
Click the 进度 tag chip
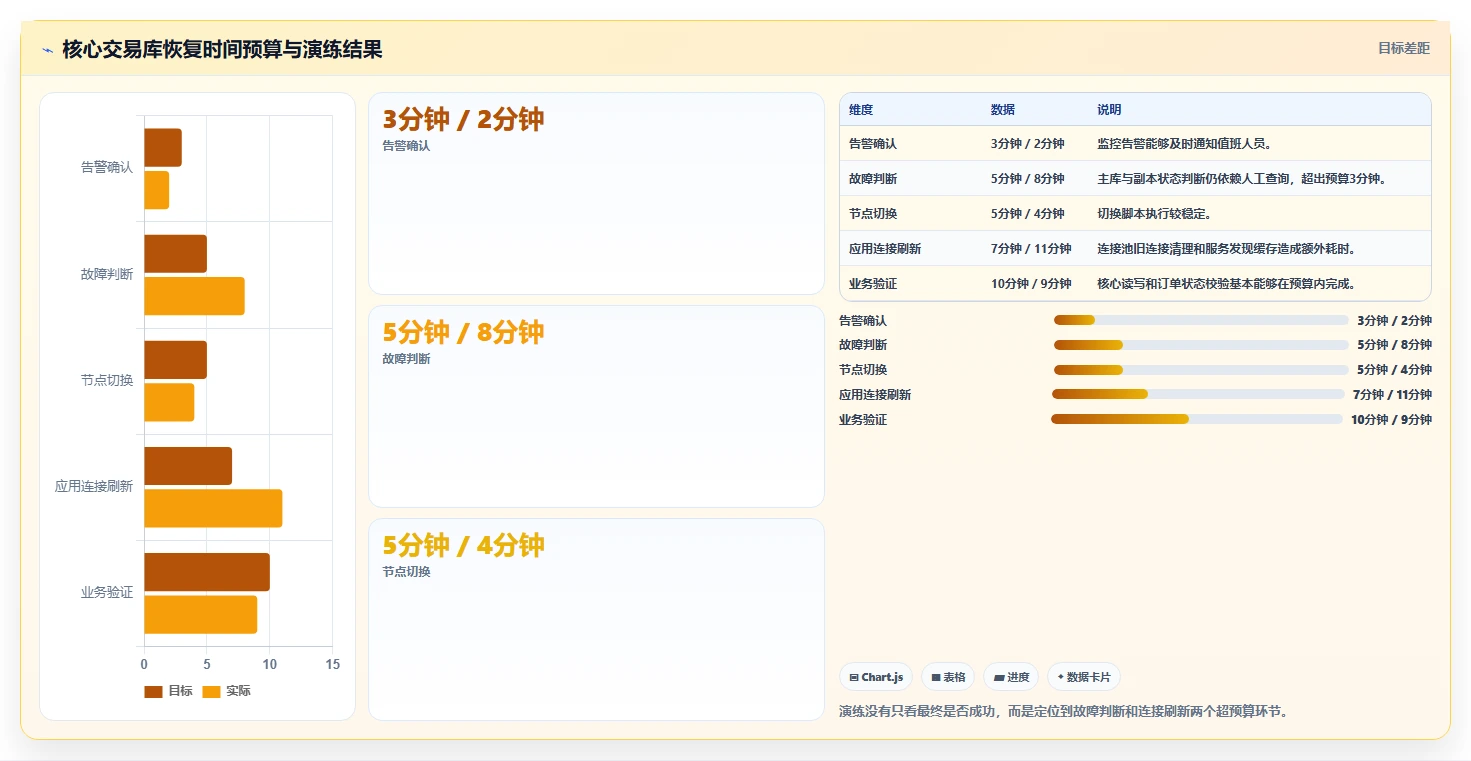pos(1011,677)
